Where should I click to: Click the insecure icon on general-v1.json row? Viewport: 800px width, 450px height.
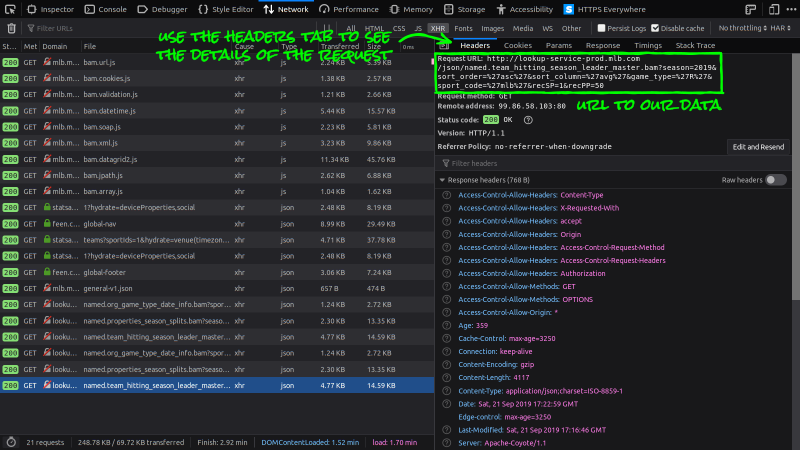[47, 288]
